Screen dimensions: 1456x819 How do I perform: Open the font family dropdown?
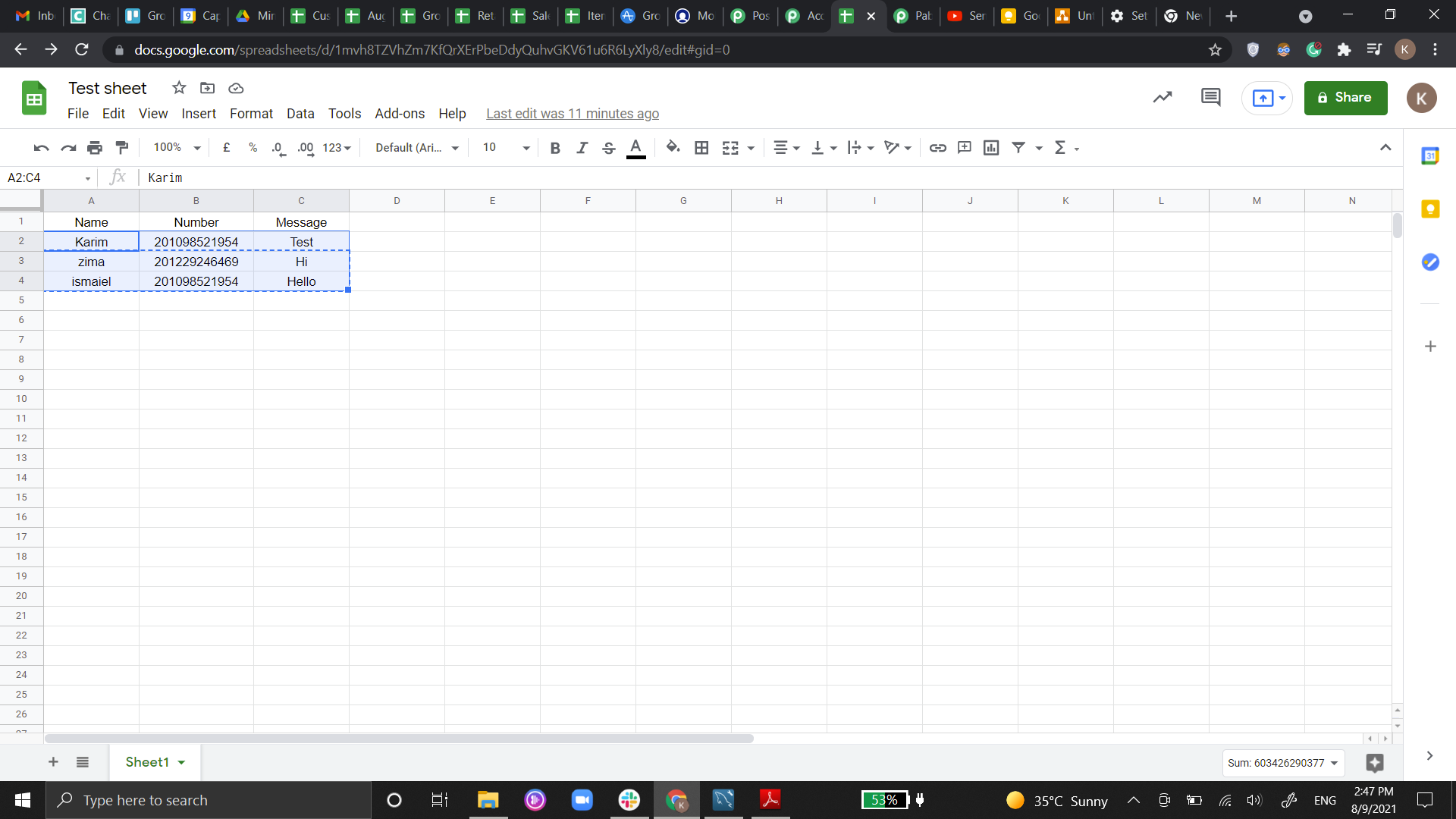click(x=417, y=148)
